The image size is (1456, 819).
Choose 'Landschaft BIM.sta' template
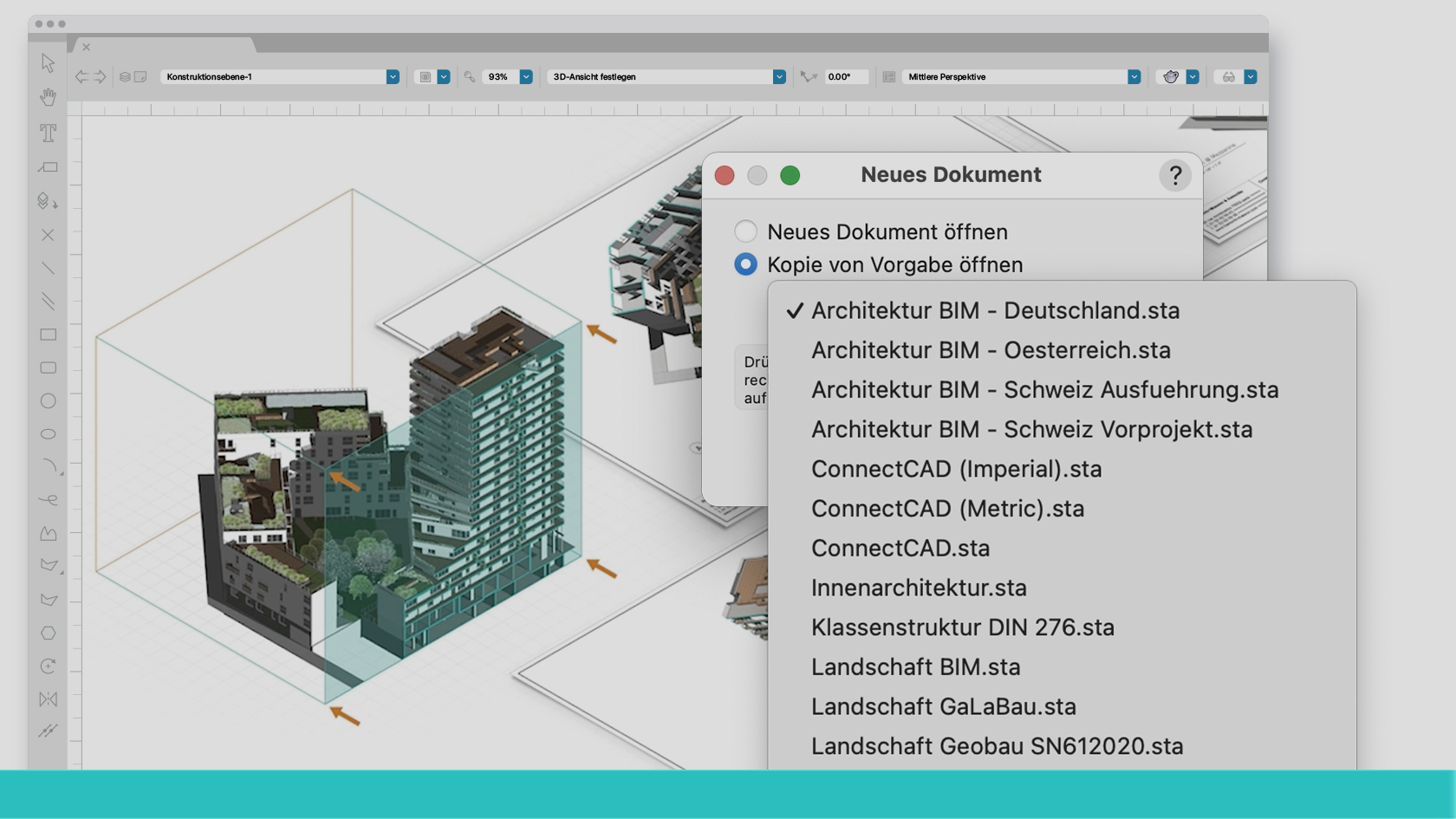point(1062,667)
